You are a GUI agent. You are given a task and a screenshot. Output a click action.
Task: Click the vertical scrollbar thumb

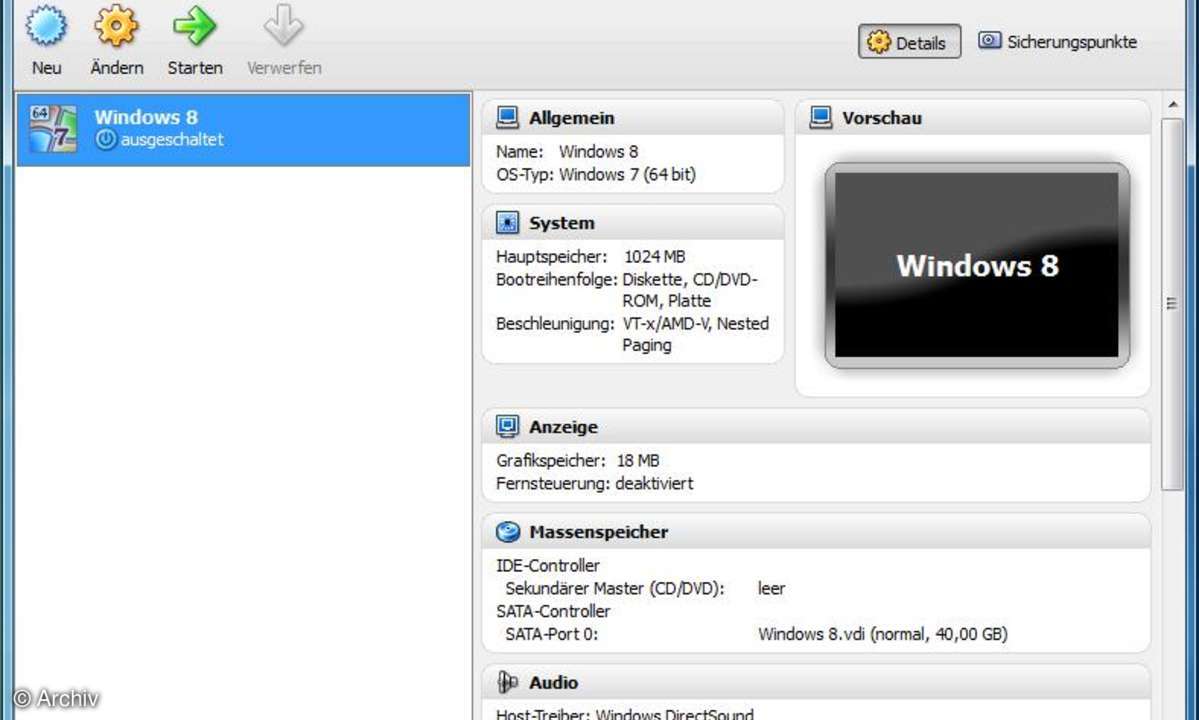[x=1172, y=304]
